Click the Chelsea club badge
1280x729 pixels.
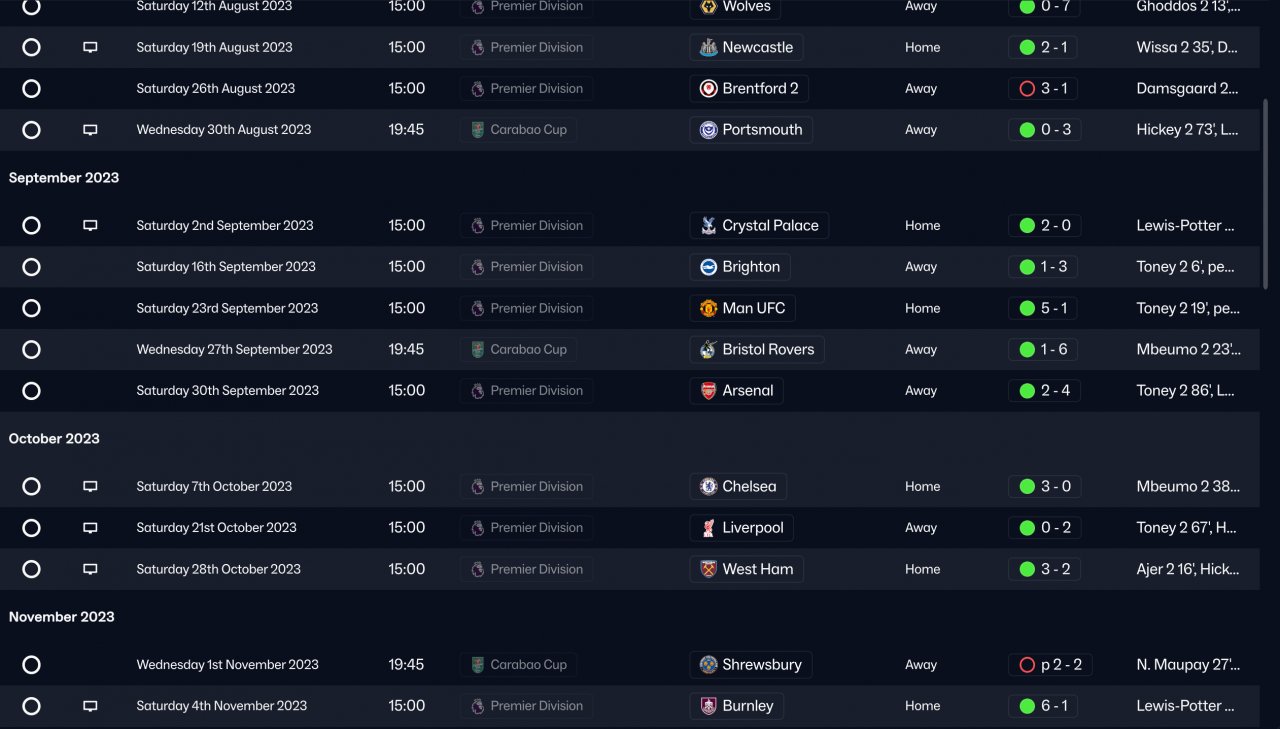click(x=708, y=487)
